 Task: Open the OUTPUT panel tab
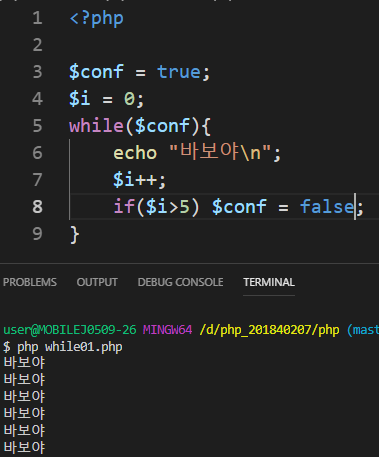coord(97,282)
